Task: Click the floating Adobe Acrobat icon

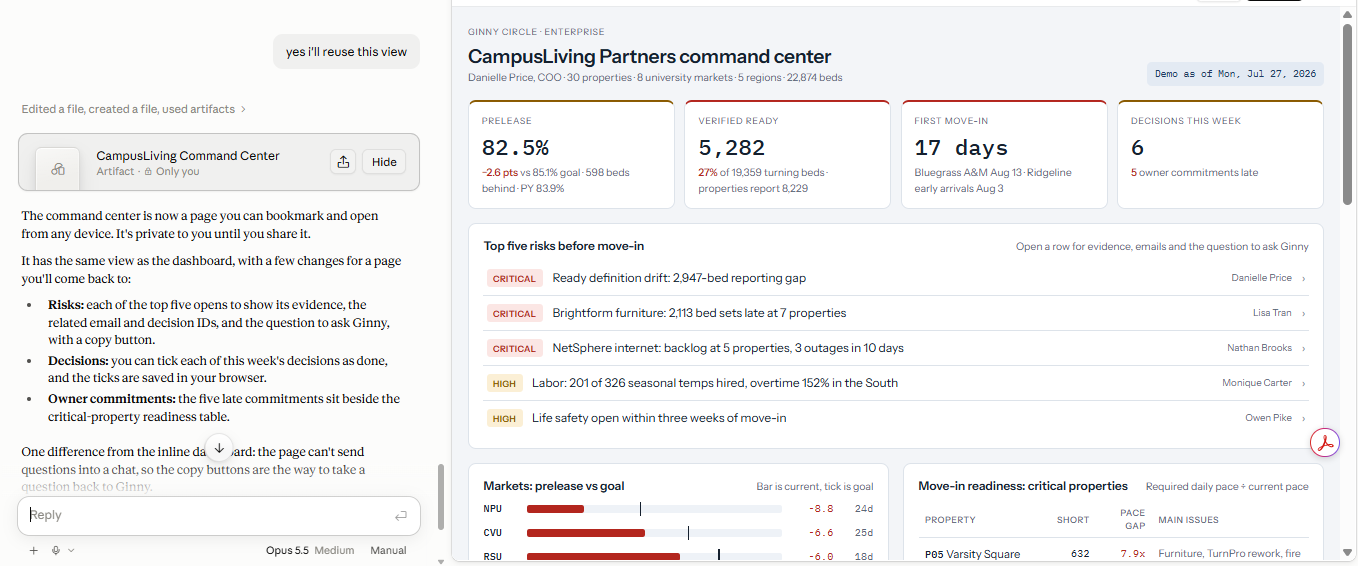Action: tap(1325, 443)
